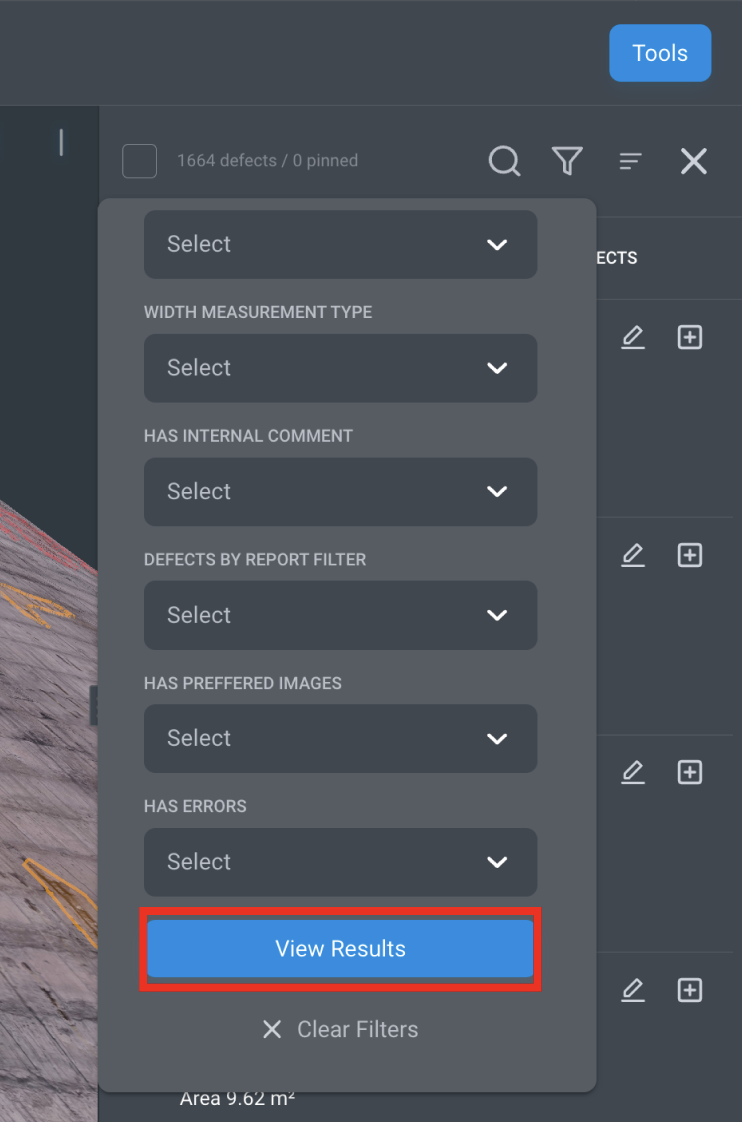Click the View Results button
This screenshot has height=1122, width=742.
pos(341,949)
